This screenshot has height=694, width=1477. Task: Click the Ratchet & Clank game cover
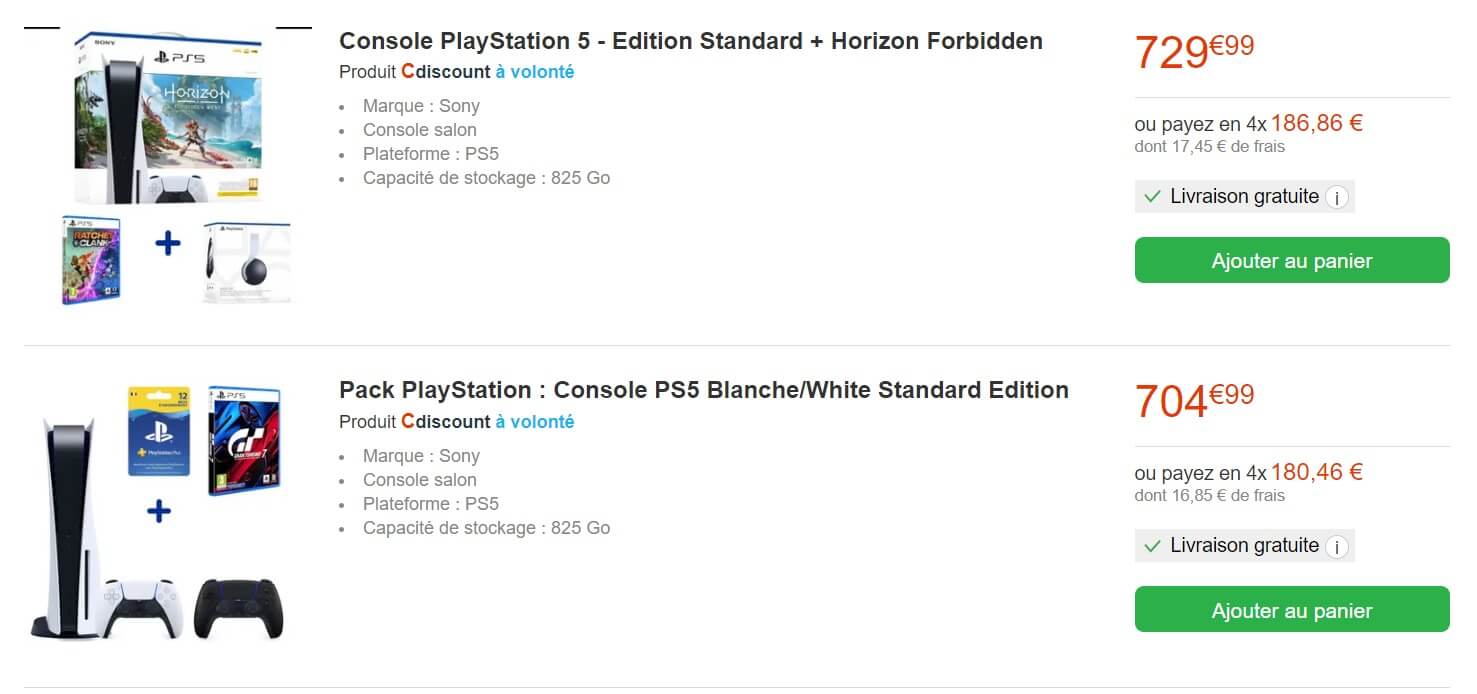(x=91, y=259)
